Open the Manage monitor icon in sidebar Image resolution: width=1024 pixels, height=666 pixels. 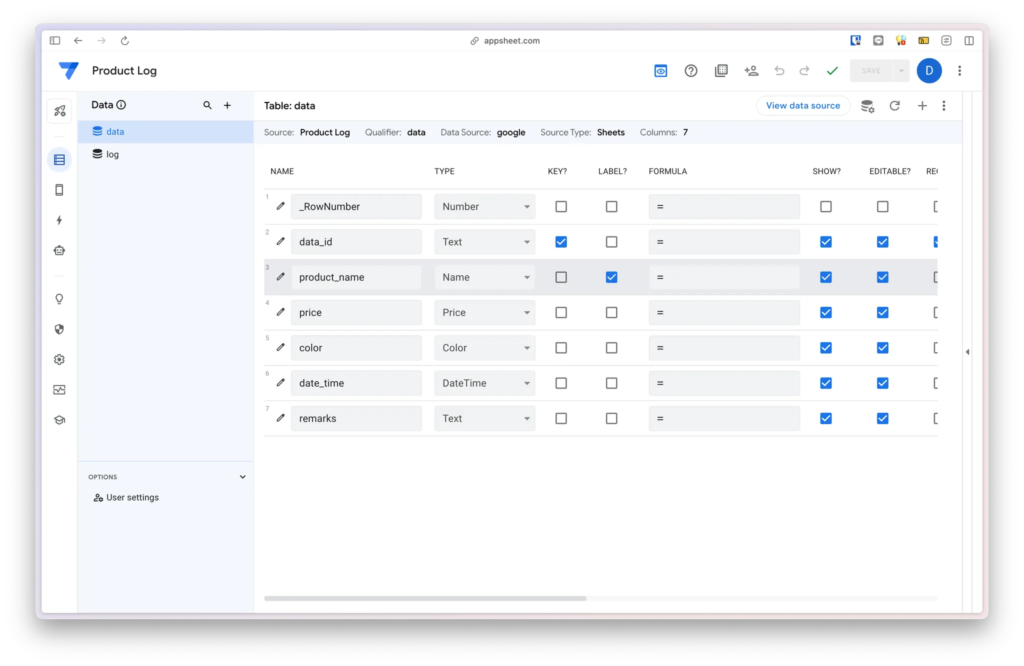point(59,390)
